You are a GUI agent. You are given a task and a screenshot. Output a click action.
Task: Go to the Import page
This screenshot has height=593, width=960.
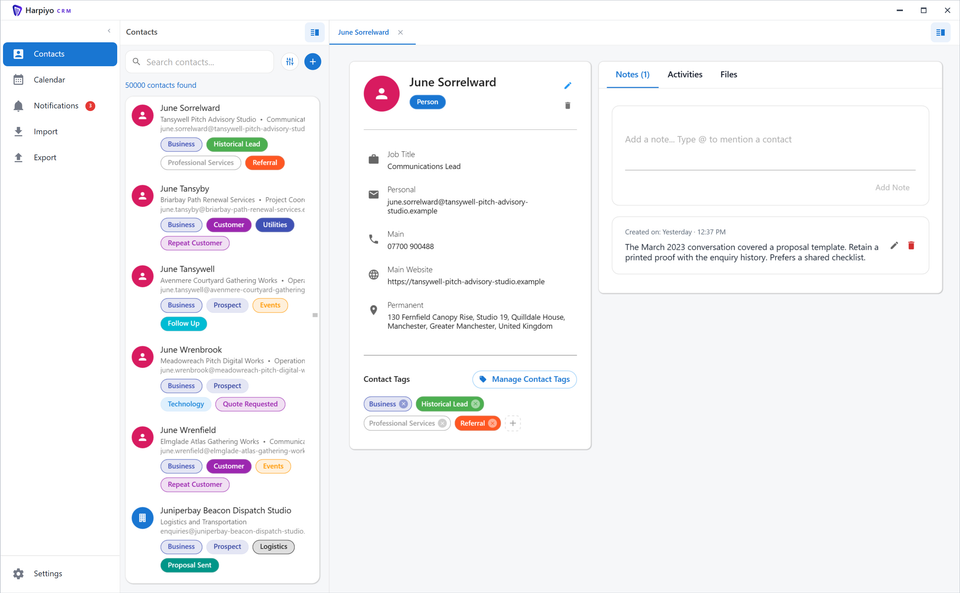coord(60,132)
